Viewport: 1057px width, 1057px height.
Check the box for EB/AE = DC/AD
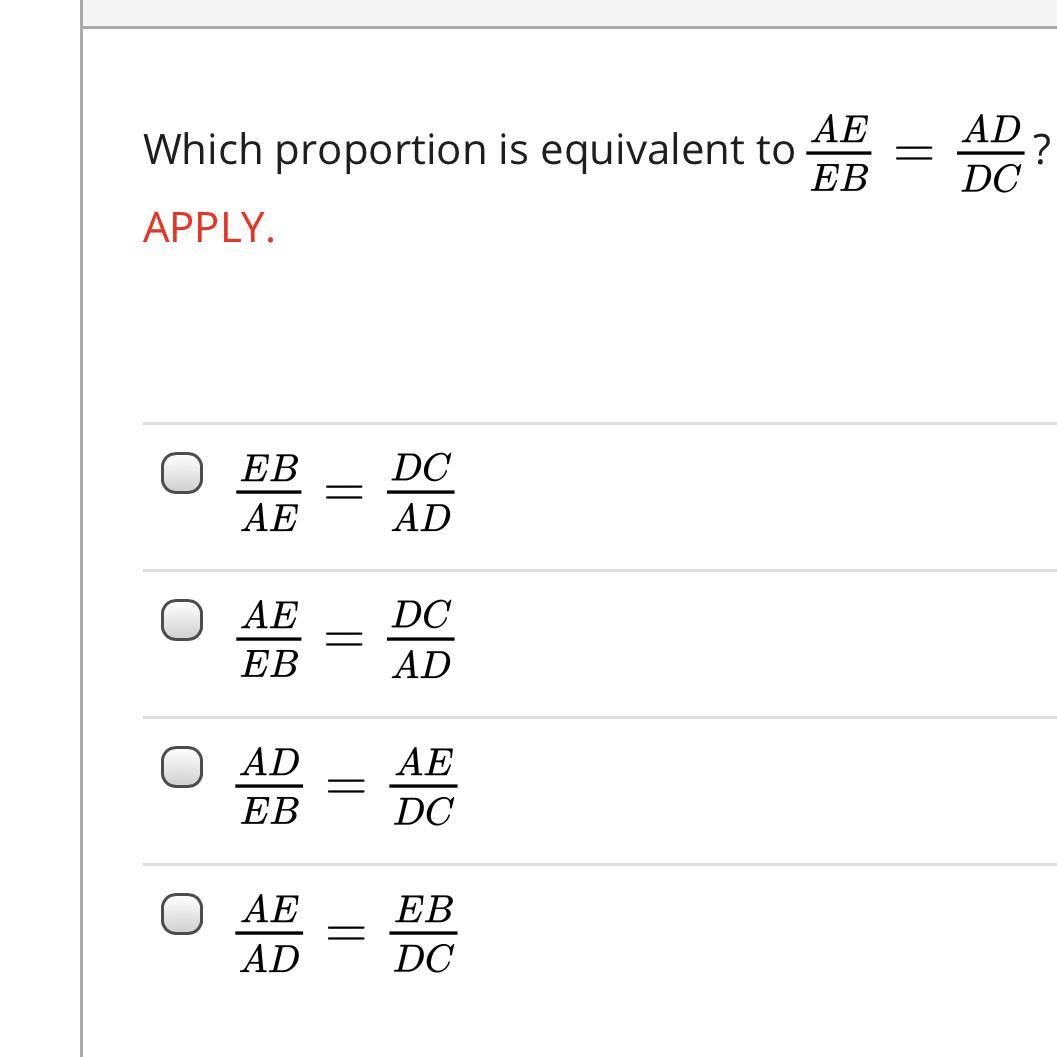click(x=182, y=473)
